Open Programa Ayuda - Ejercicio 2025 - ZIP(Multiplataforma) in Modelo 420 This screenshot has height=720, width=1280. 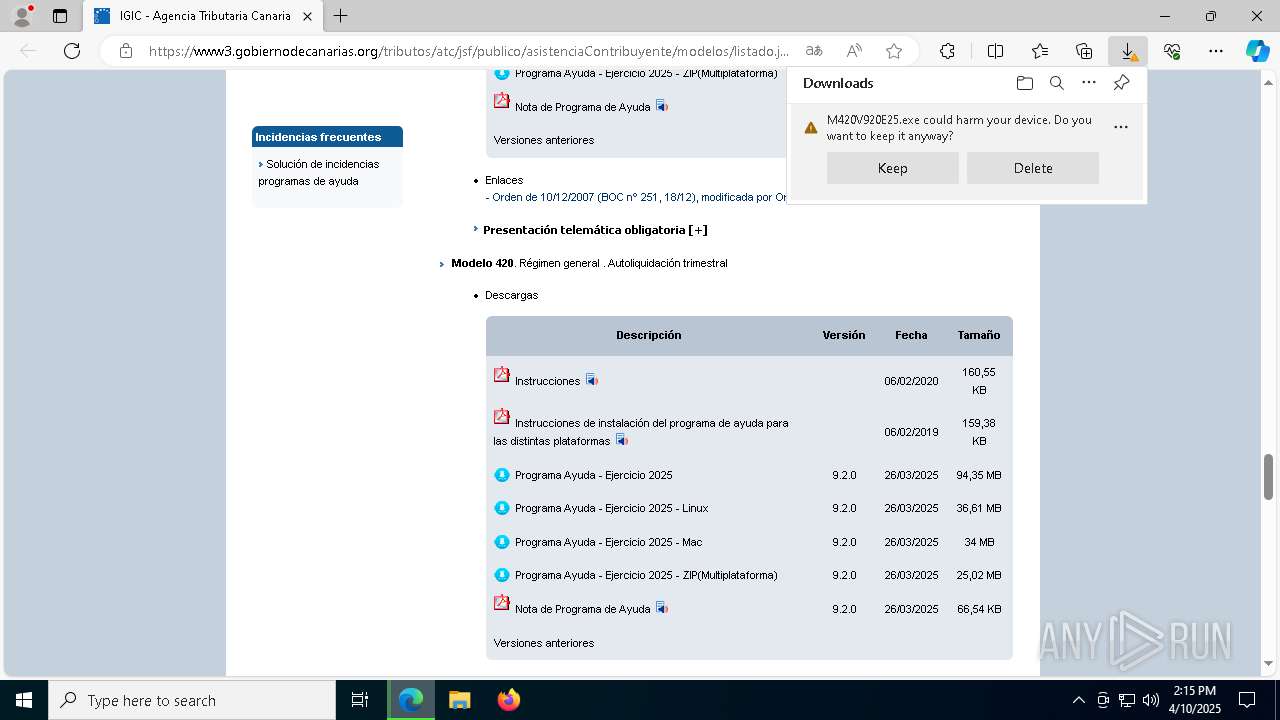(646, 575)
